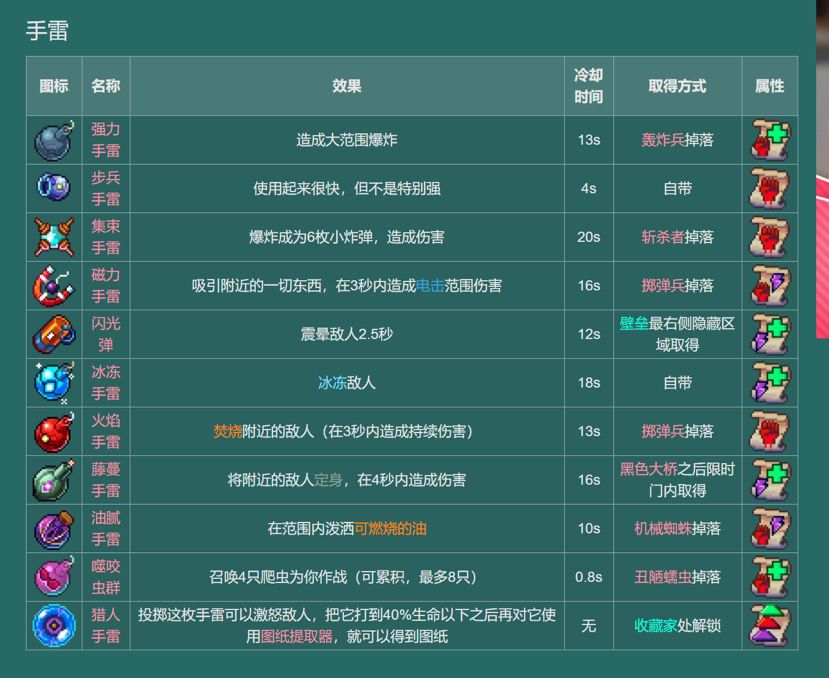Open the 藤蔓手雷 name link
829x678 pixels.
pyautogui.click(x=106, y=481)
